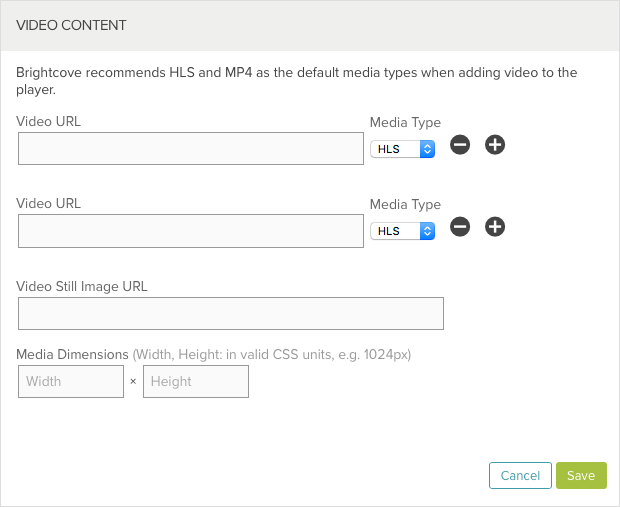
Task: Remove the second Video URL row with minus icon
Action: pyautogui.click(x=460, y=227)
